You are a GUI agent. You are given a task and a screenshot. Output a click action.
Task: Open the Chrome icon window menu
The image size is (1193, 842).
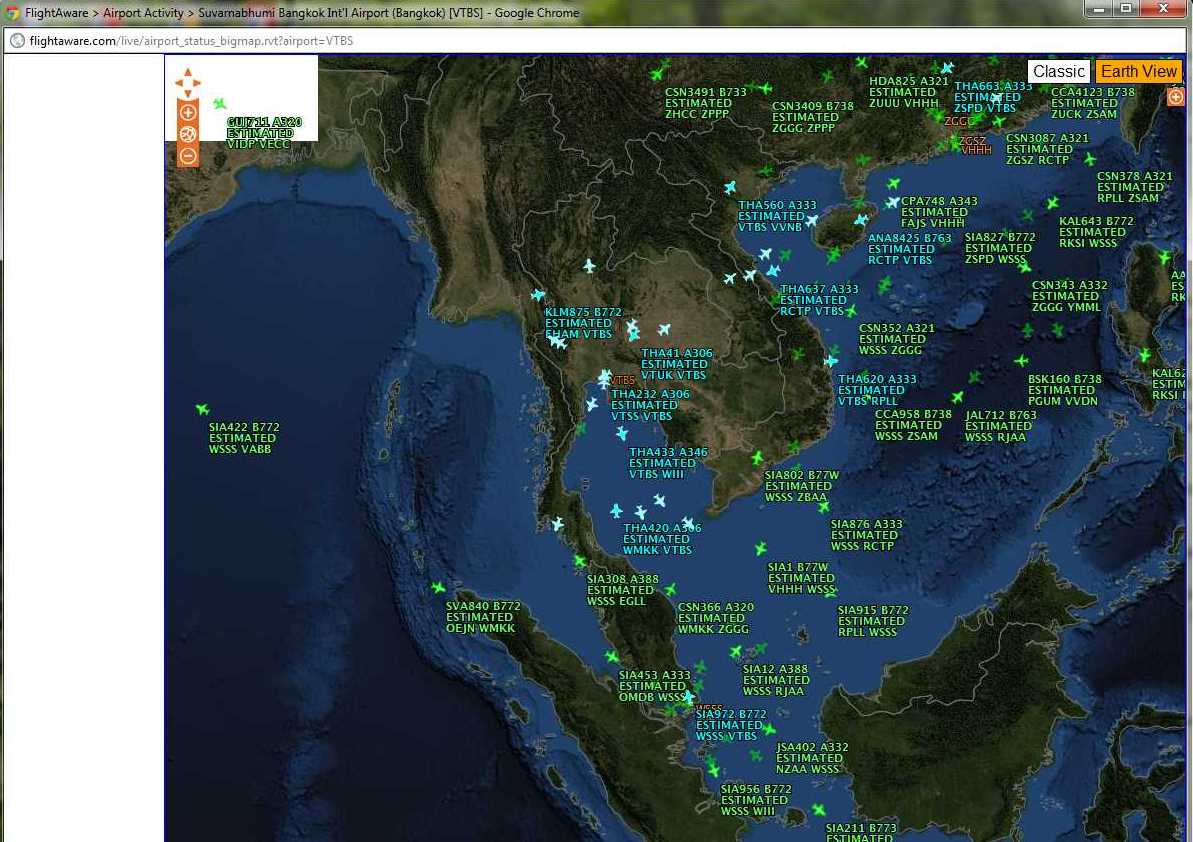click(x=11, y=13)
